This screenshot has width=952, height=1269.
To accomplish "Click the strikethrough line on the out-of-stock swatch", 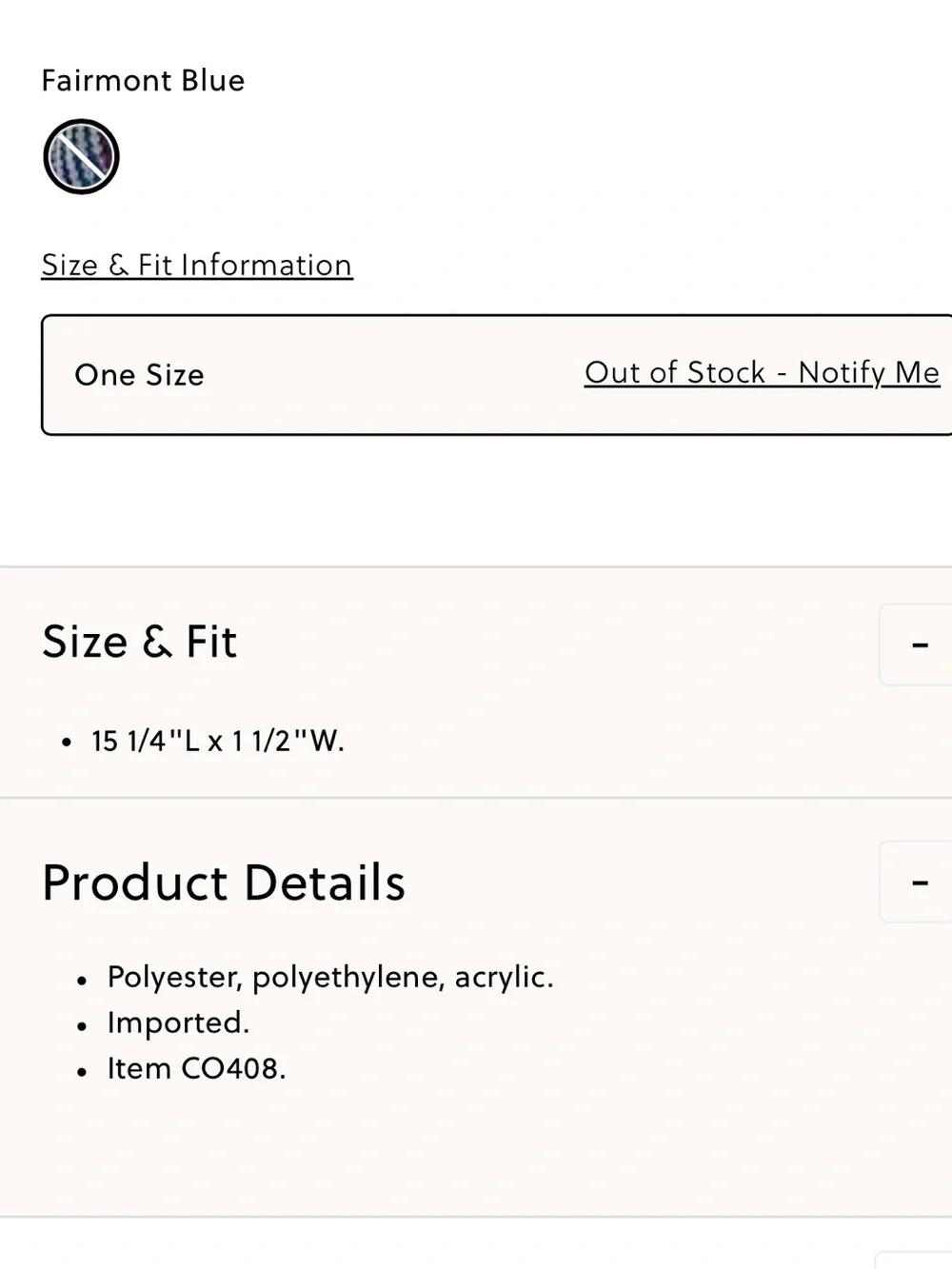I will coord(81,156).
